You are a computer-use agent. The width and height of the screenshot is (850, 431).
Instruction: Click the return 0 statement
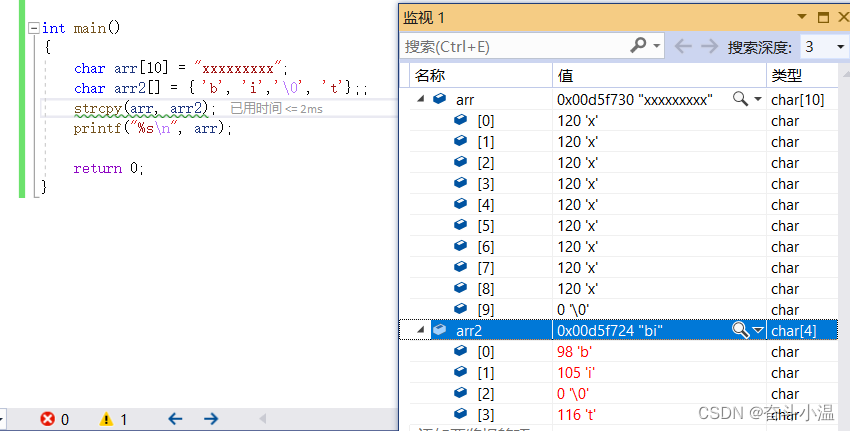108,168
